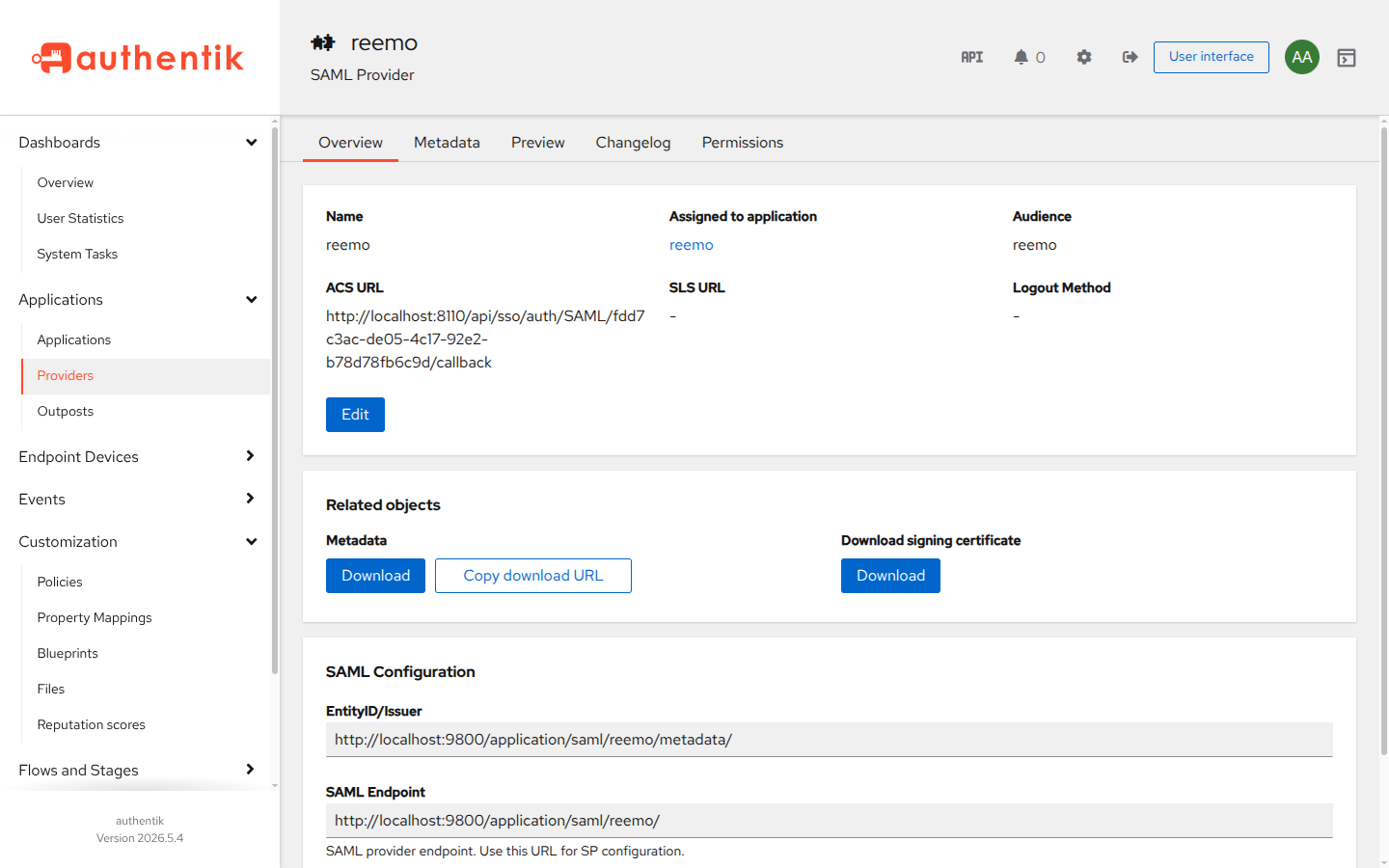Click the SAML Endpoint URL field

[x=830, y=821]
